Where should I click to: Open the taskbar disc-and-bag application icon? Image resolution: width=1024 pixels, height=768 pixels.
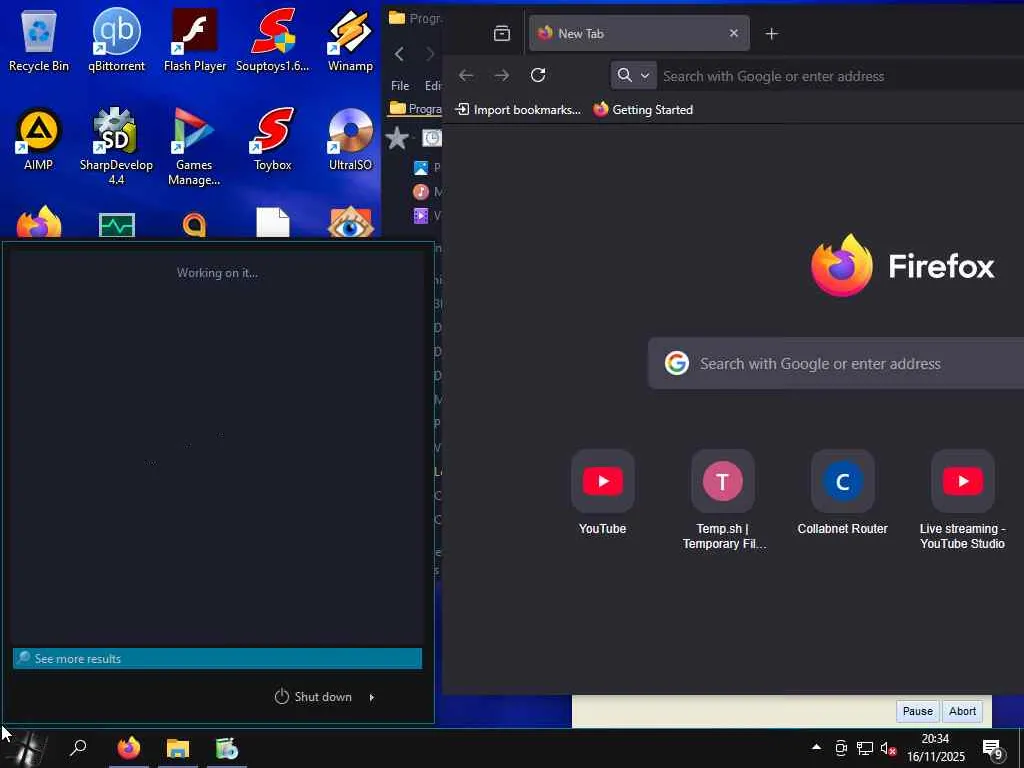click(x=227, y=748)
